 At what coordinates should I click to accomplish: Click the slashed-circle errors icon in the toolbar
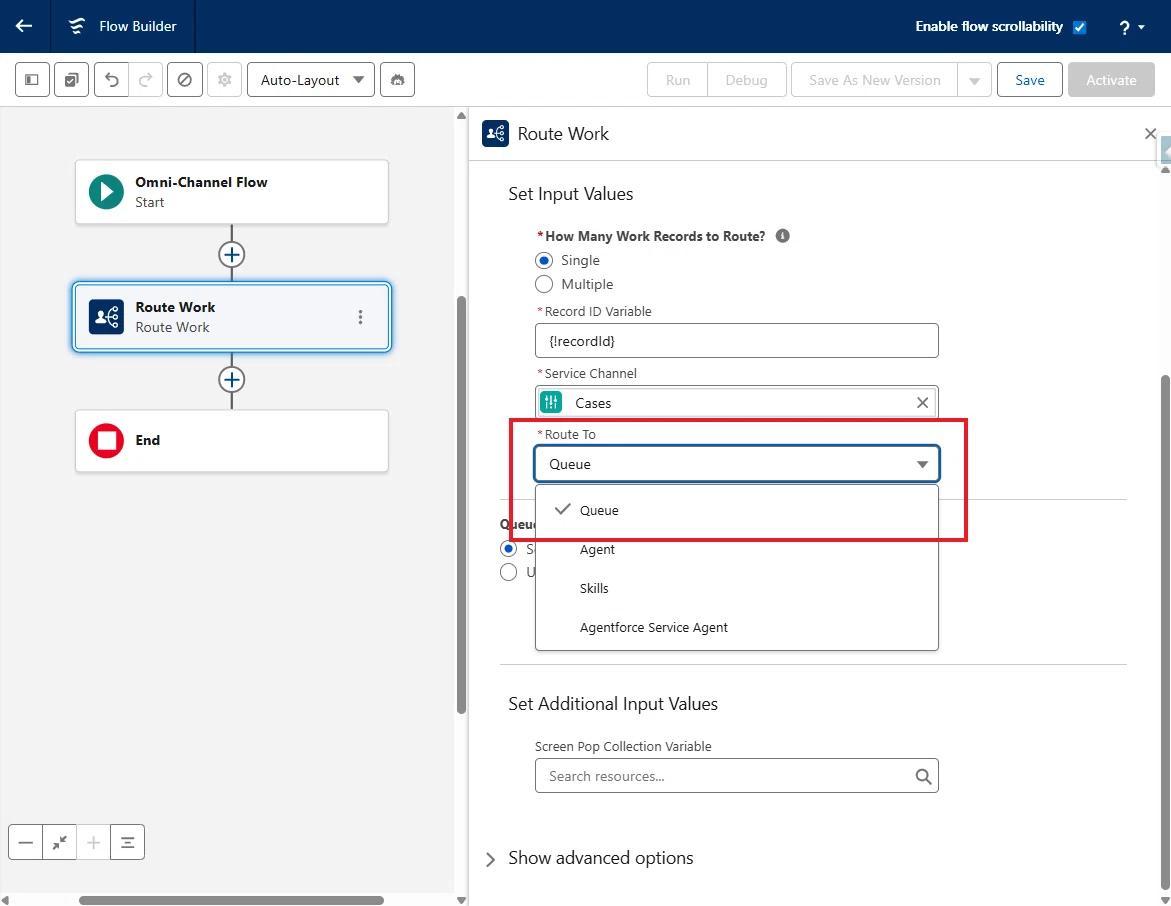[x=184, y=79]
